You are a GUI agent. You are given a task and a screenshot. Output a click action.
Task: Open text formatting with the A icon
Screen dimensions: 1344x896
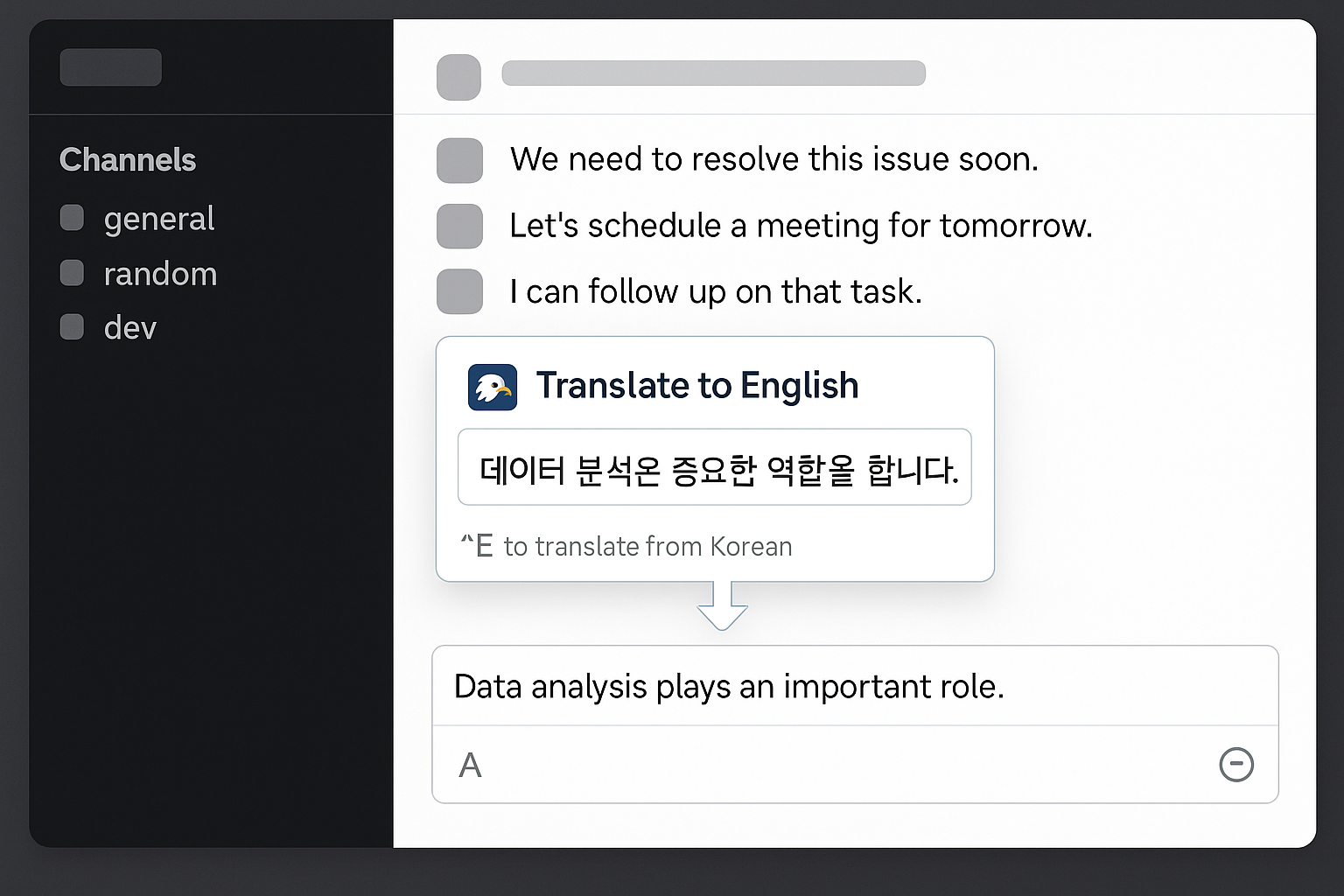coord(471,766)
